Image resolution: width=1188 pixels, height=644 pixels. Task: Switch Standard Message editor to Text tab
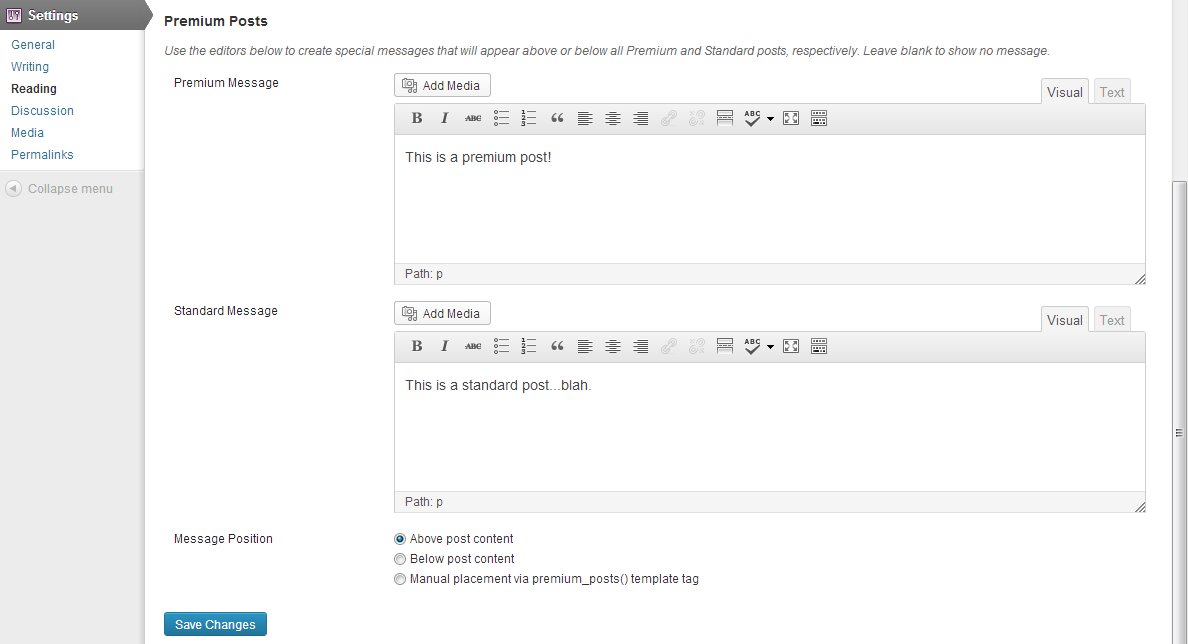1111,320
